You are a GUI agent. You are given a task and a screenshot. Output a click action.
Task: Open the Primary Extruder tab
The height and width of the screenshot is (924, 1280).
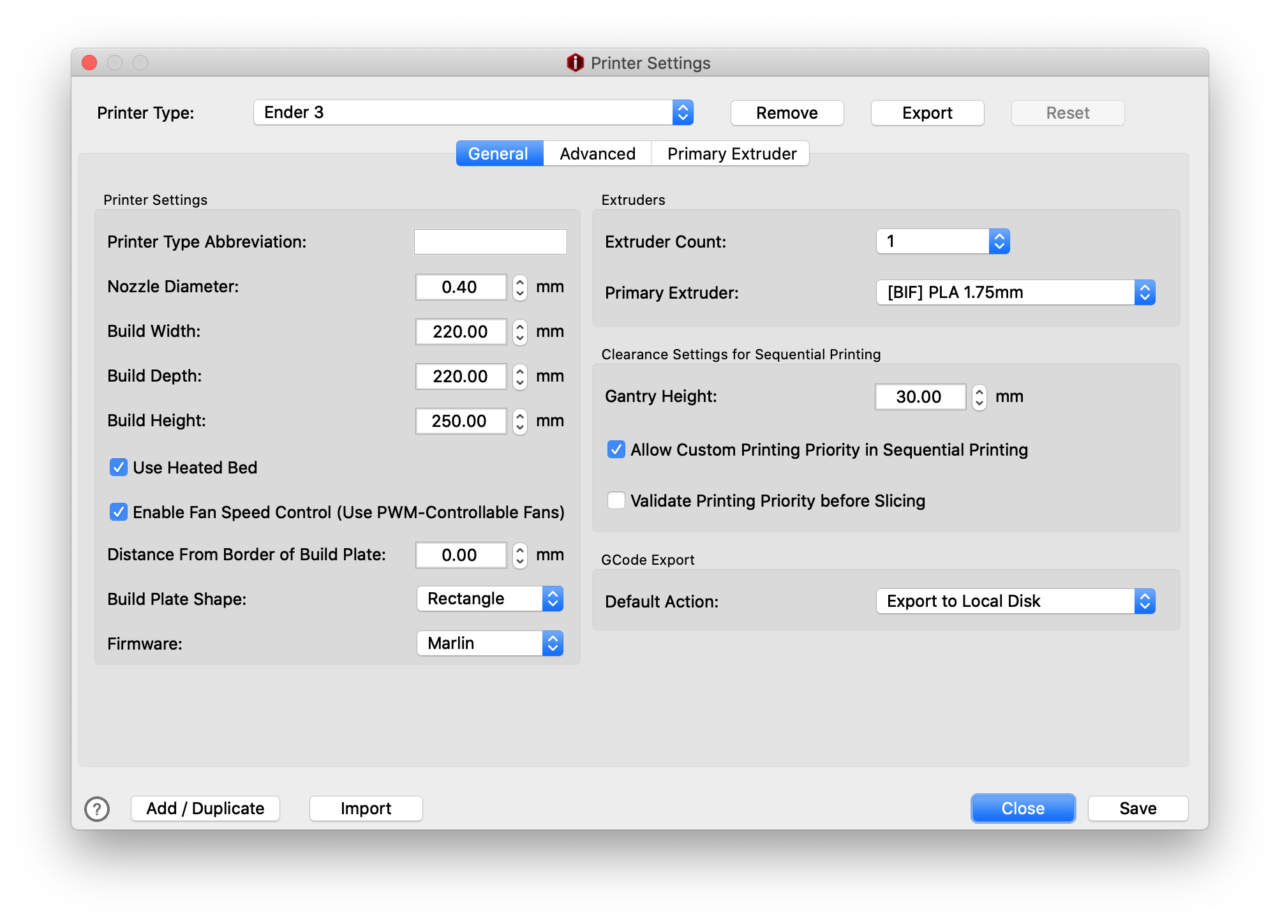[x=731, y=154]
